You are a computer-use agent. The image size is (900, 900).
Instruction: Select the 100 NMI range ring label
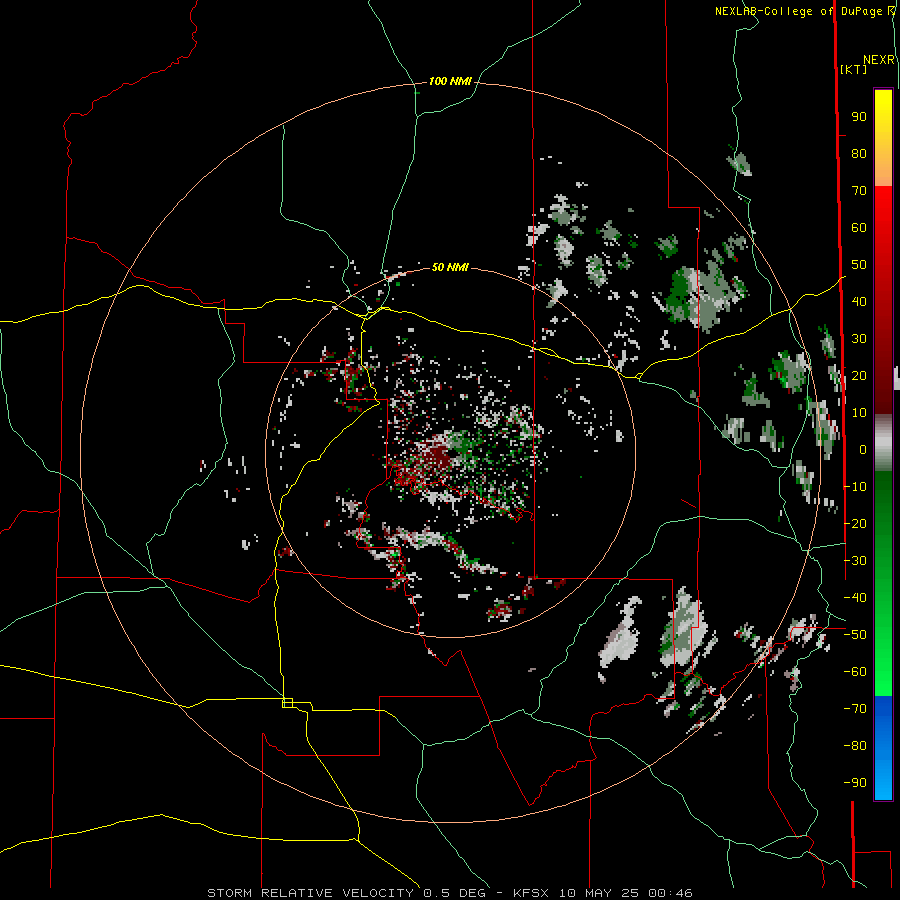click(450, 82)
